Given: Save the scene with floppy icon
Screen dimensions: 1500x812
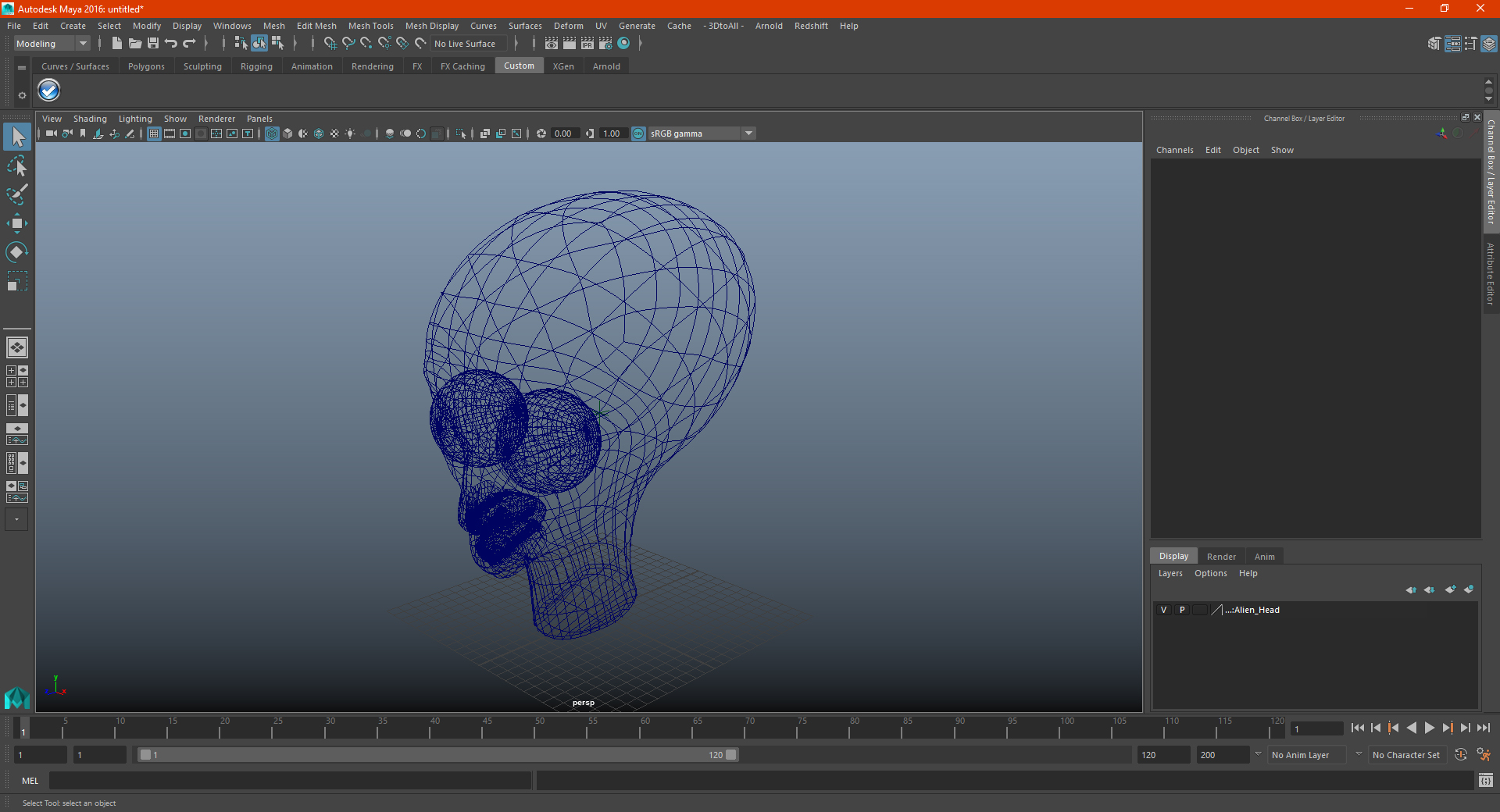Looking at the screenshot, I should pos(153,44).
